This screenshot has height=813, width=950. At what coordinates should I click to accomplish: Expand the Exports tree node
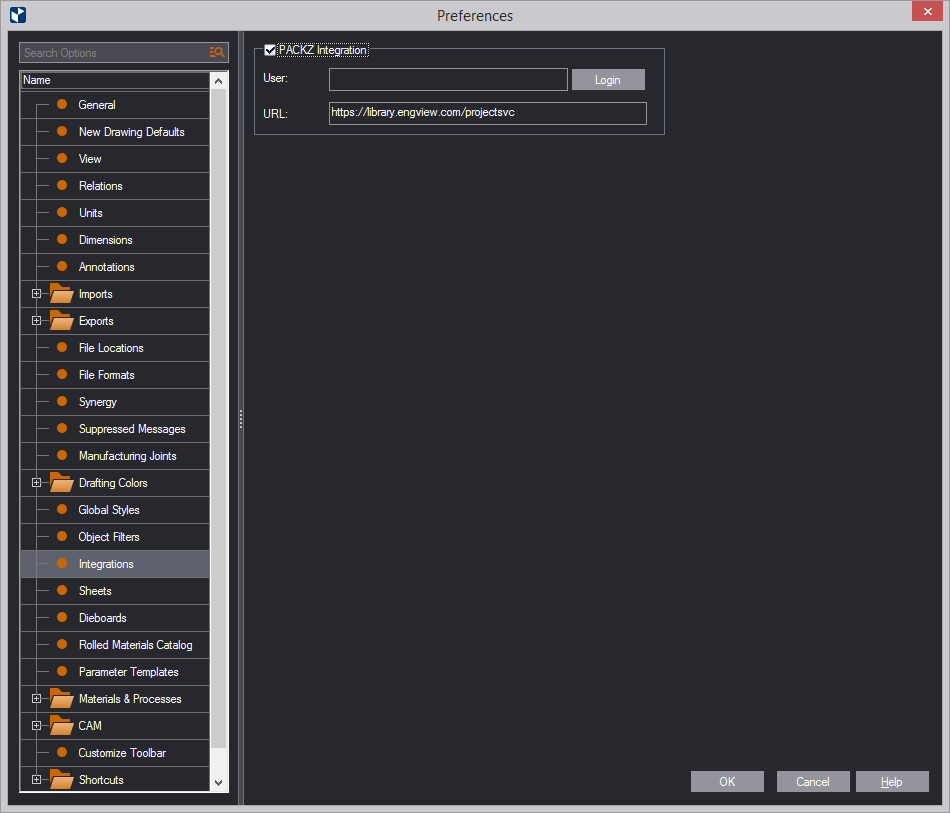[36, 321]
